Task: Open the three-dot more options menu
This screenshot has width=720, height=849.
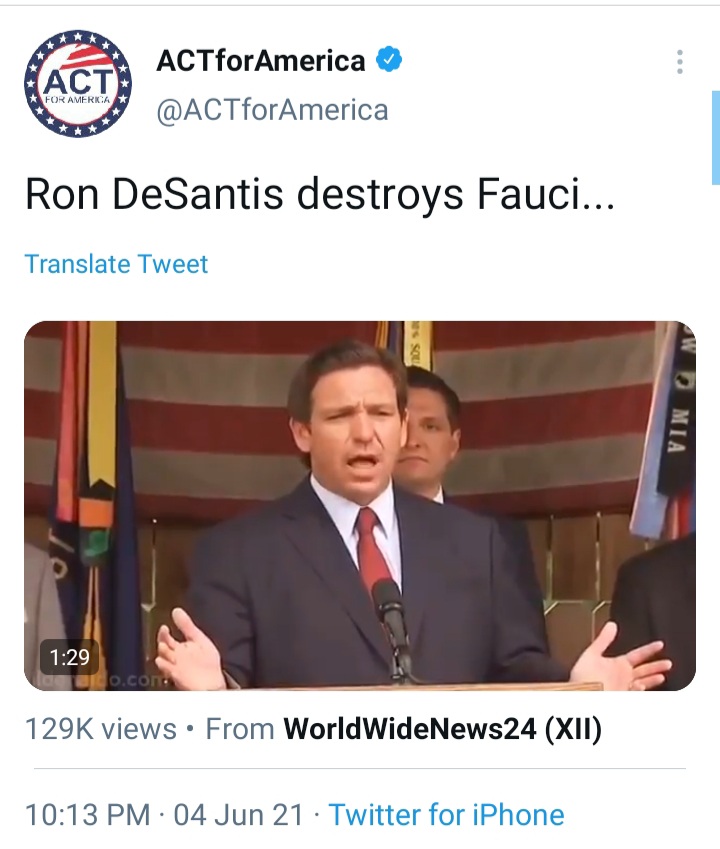Action: tap(680, 62)
